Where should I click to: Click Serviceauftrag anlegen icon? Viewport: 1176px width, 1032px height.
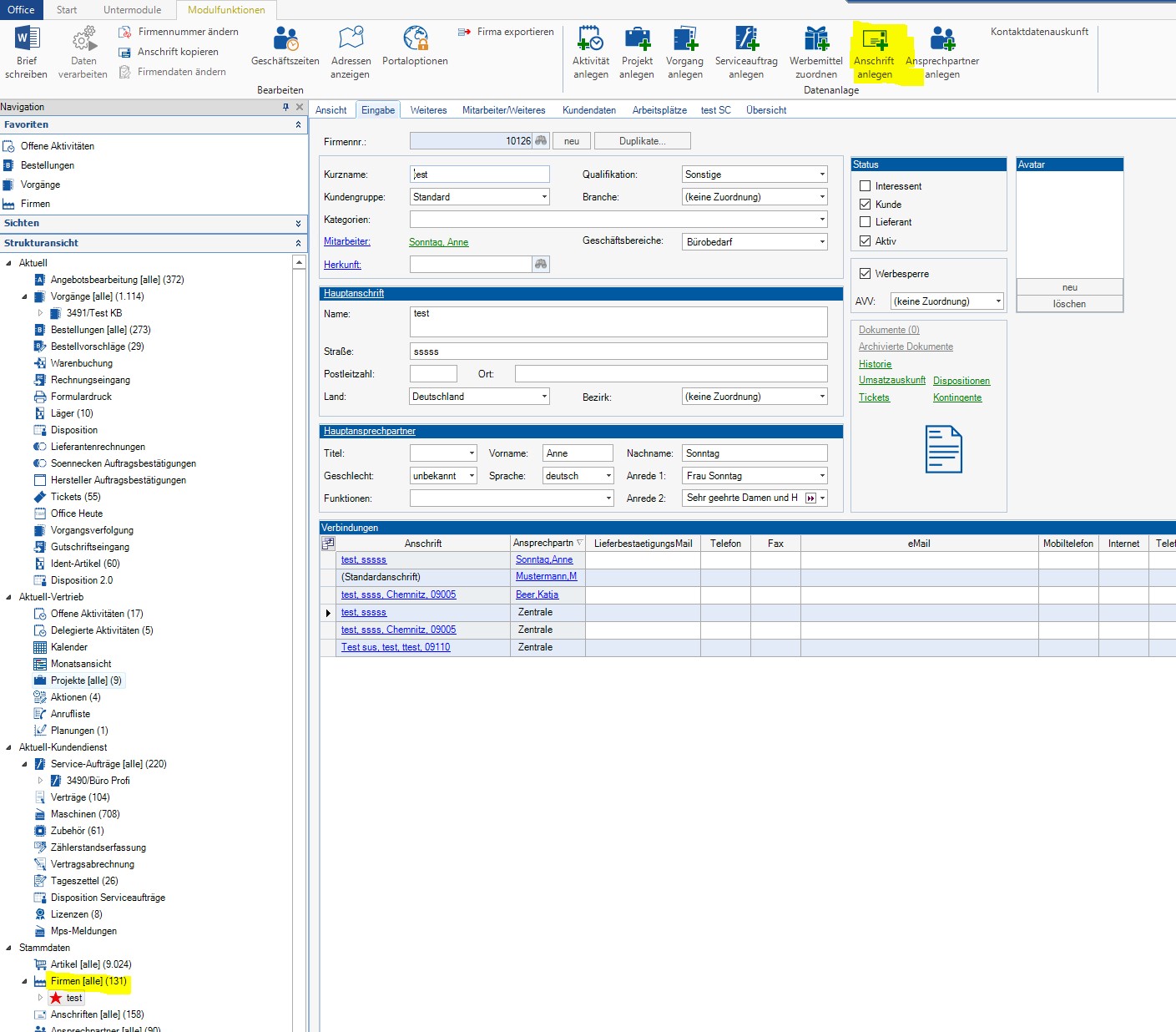click(746, 38)
